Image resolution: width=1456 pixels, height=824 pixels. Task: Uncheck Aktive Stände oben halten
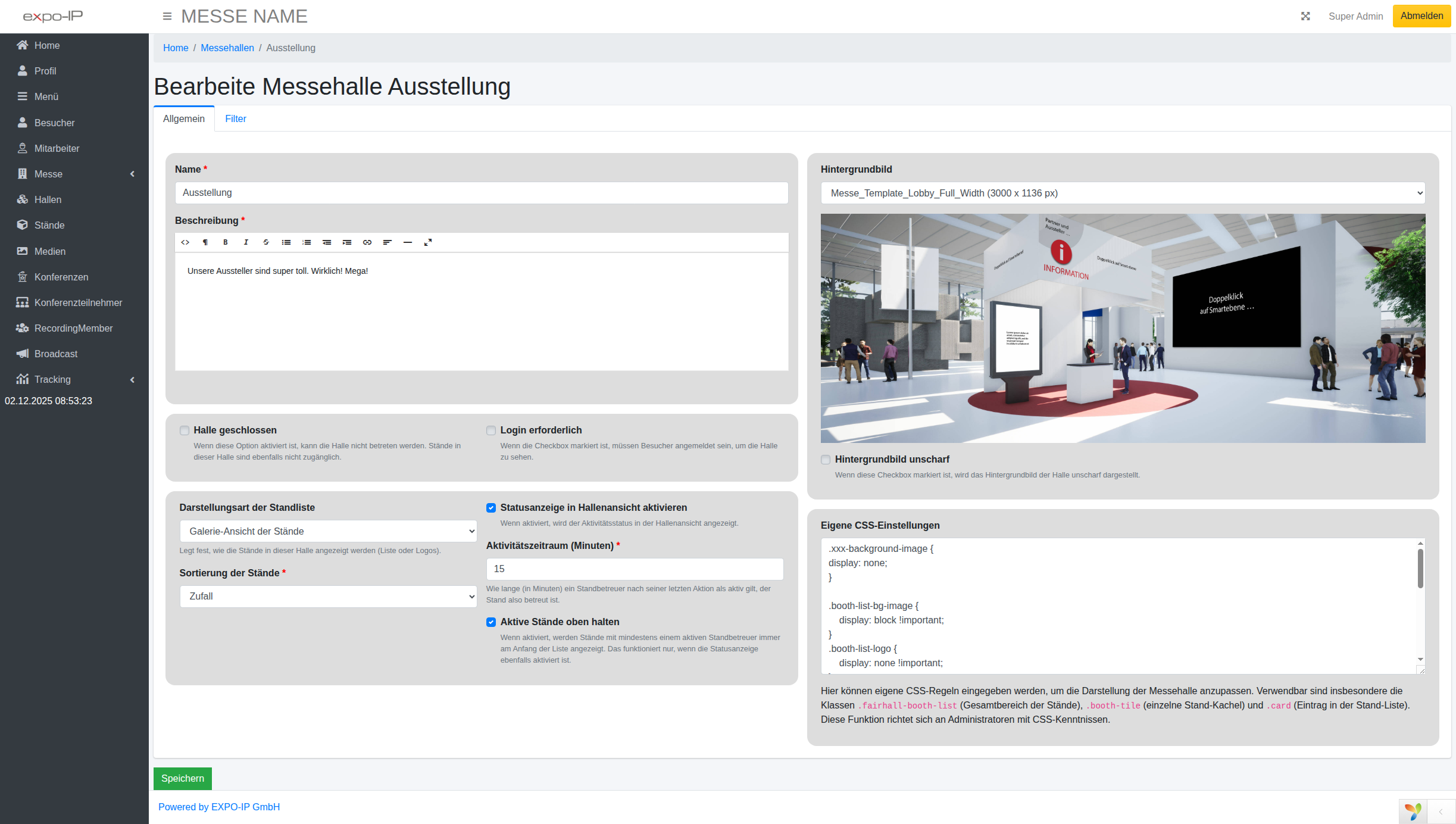click(491, 622)
